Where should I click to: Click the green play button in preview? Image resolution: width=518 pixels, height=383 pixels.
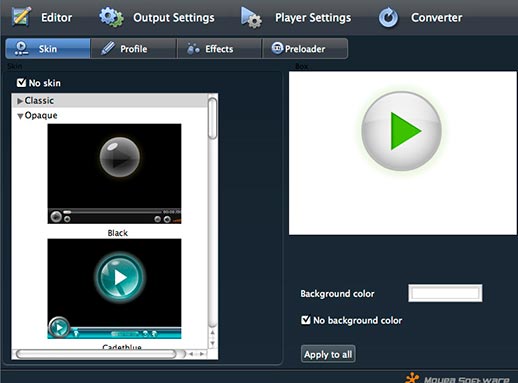(402, 131)
